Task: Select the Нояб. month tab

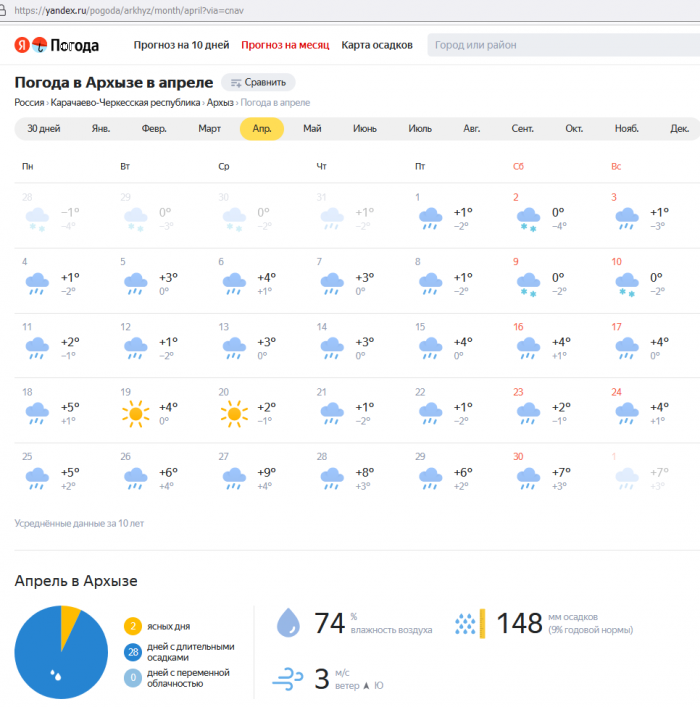Action: pyautogui.click(x=626, y=129)
